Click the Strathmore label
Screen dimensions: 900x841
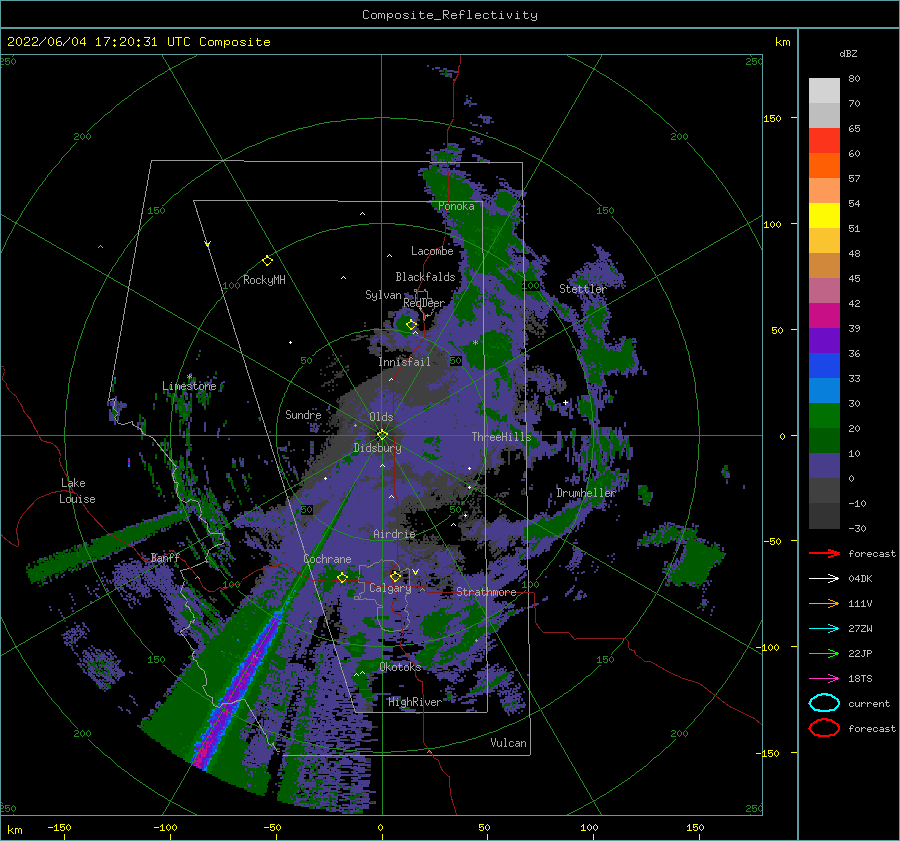(486, 592)
